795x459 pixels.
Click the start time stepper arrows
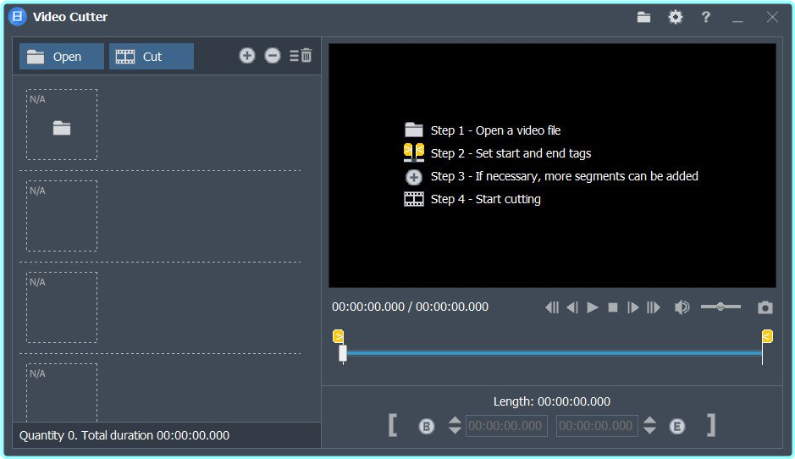(x=455, y=426)
